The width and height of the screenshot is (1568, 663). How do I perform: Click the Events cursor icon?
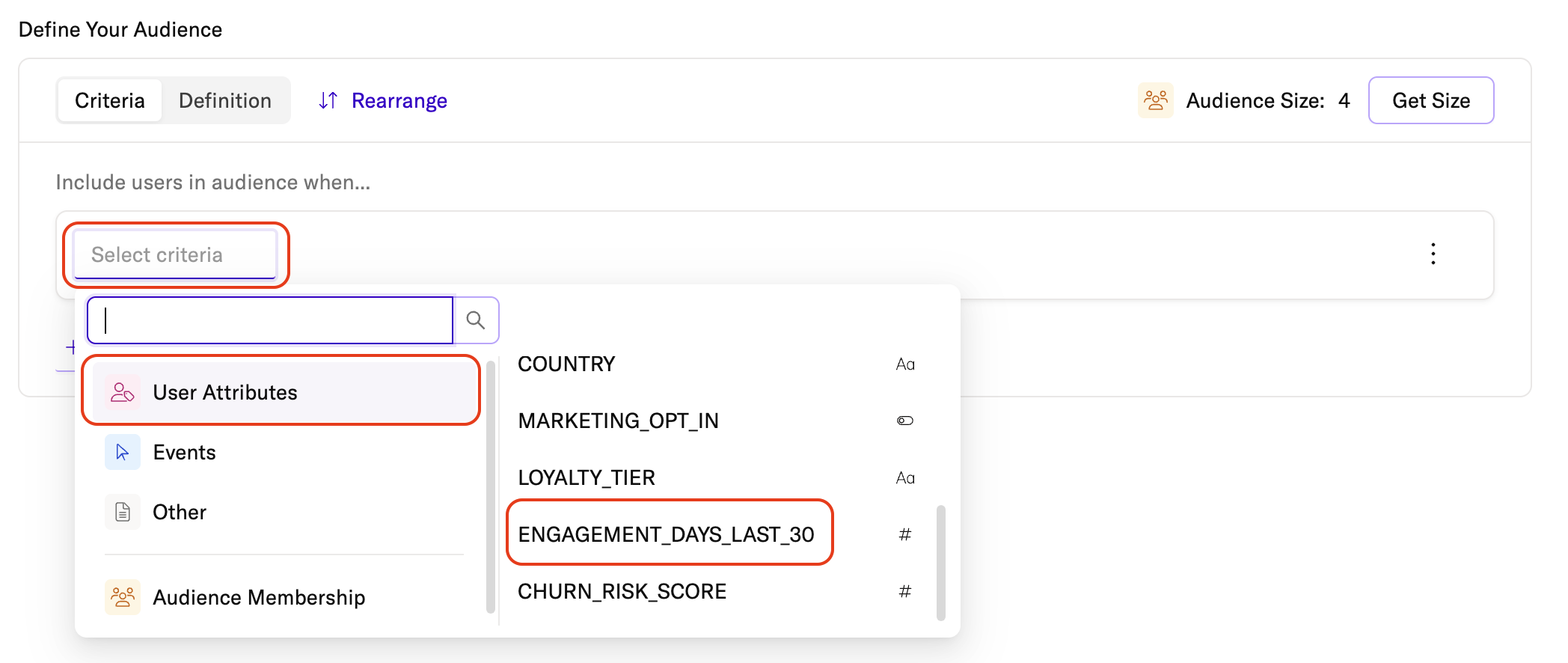123,452
